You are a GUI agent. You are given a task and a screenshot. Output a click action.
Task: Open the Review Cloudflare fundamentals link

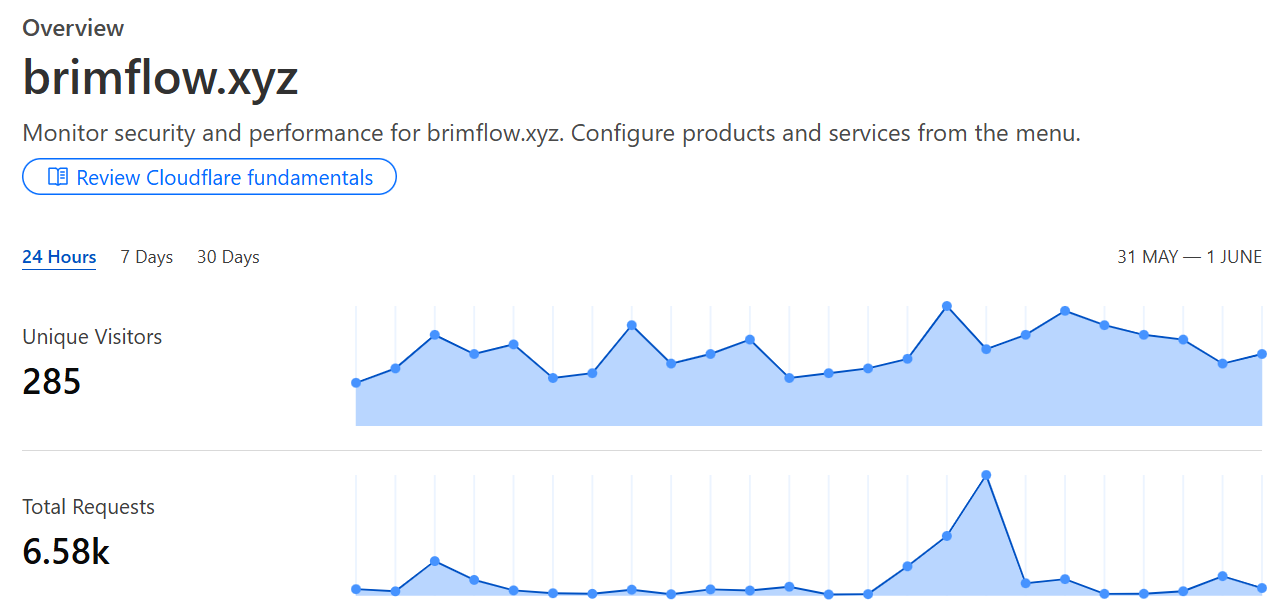[x=210, y=177]
